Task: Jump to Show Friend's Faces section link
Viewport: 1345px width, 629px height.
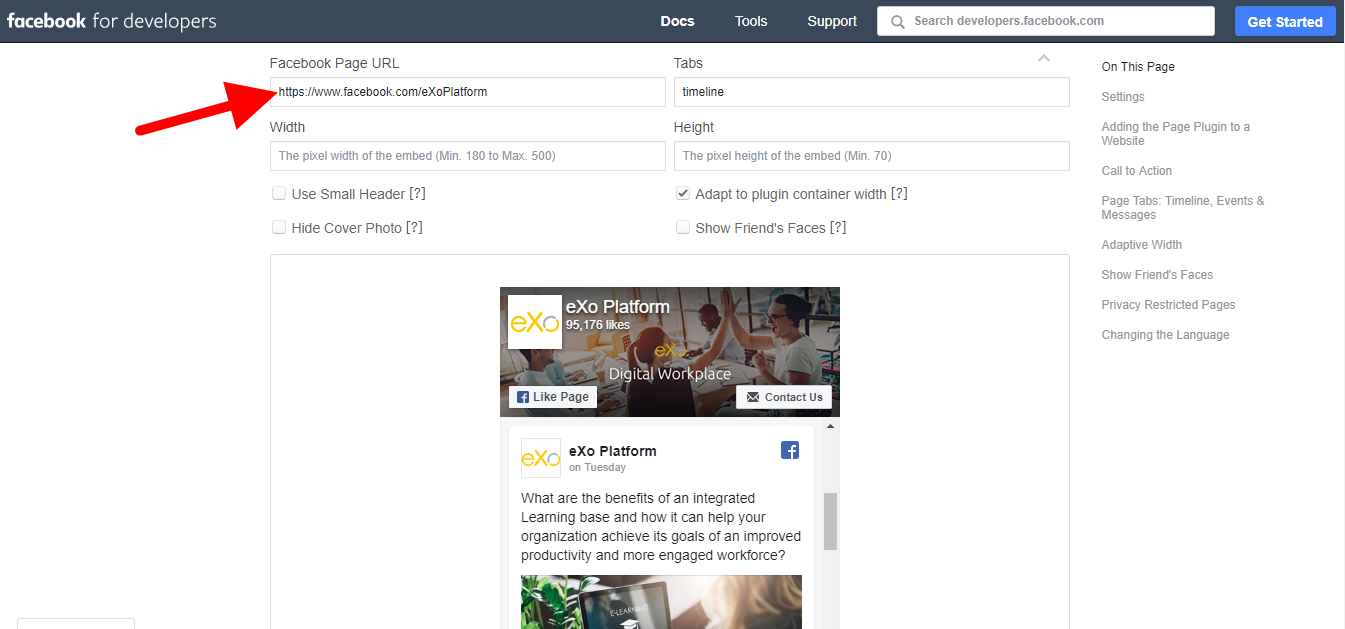Action: click(x=1157, y=275)
